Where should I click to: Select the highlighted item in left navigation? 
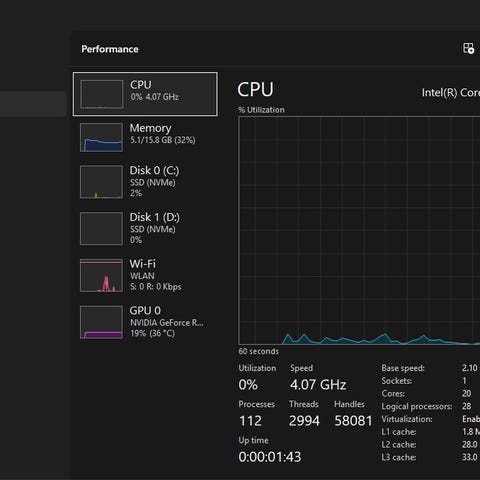pyautogui.click(x=33, y=104)
